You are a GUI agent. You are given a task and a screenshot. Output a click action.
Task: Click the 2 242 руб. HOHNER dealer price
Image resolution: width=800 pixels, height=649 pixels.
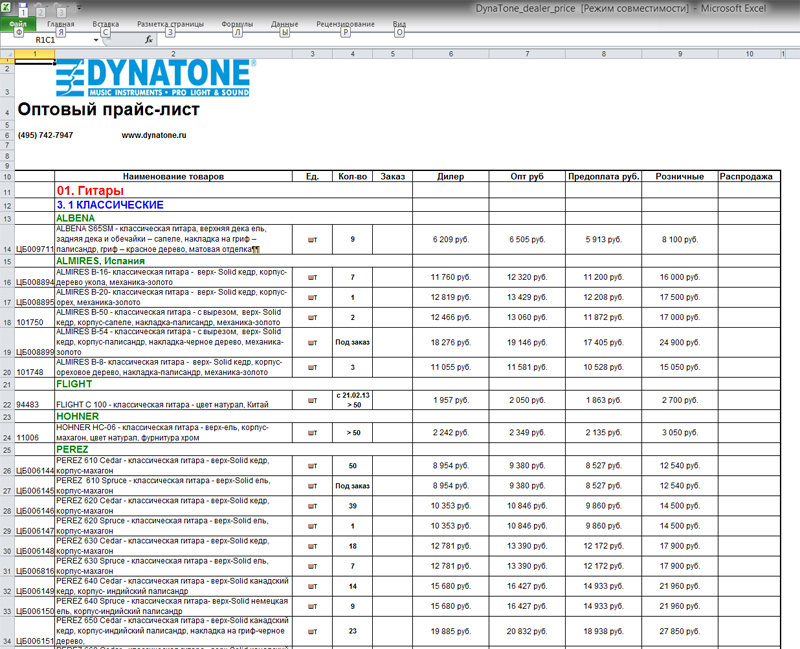[451, 433]
